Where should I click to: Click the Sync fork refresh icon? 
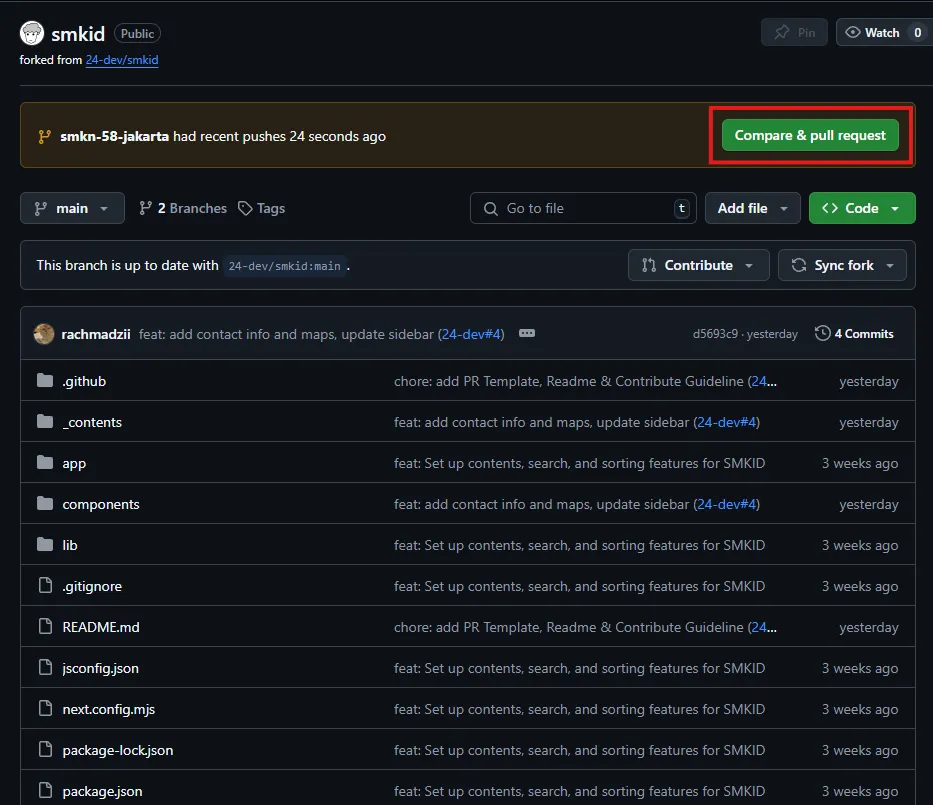tap(799, 265)
